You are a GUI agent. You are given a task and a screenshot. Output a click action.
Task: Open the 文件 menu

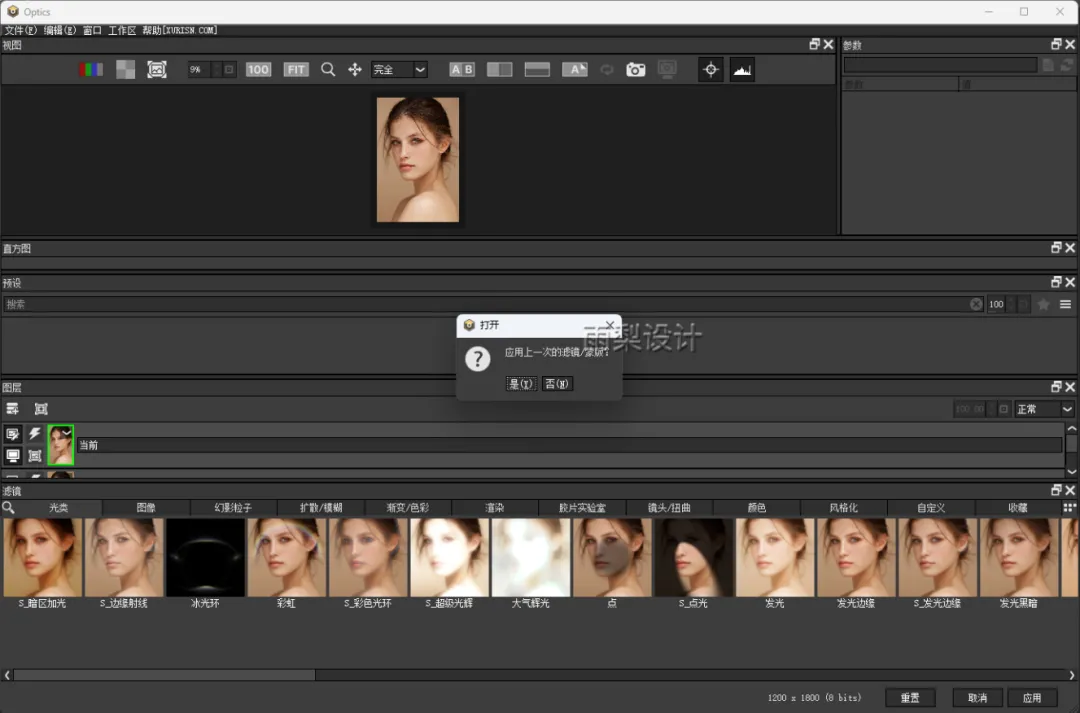tap(20, 31)
